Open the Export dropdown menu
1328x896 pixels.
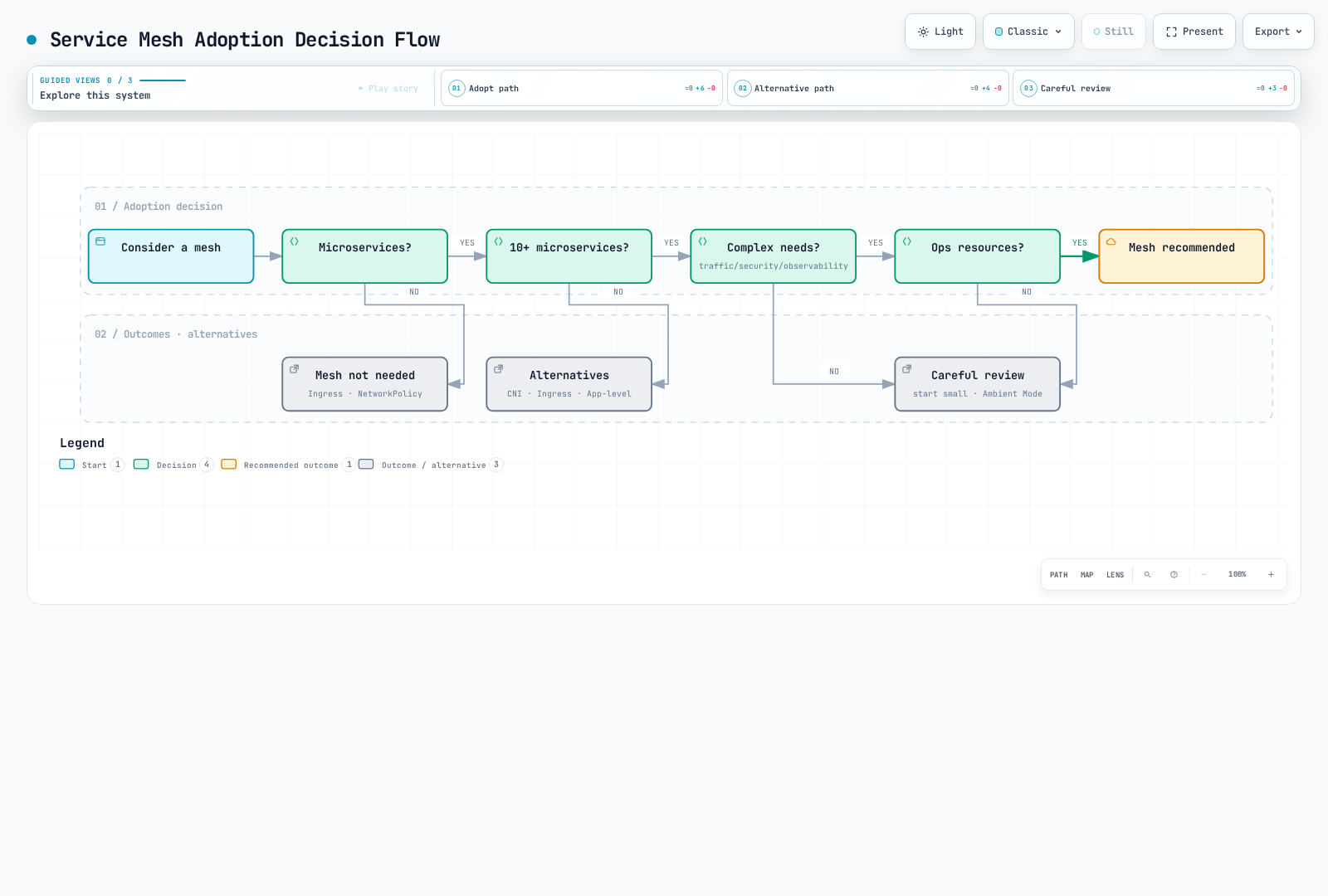pyautogui.click(x=1278, y=32)
